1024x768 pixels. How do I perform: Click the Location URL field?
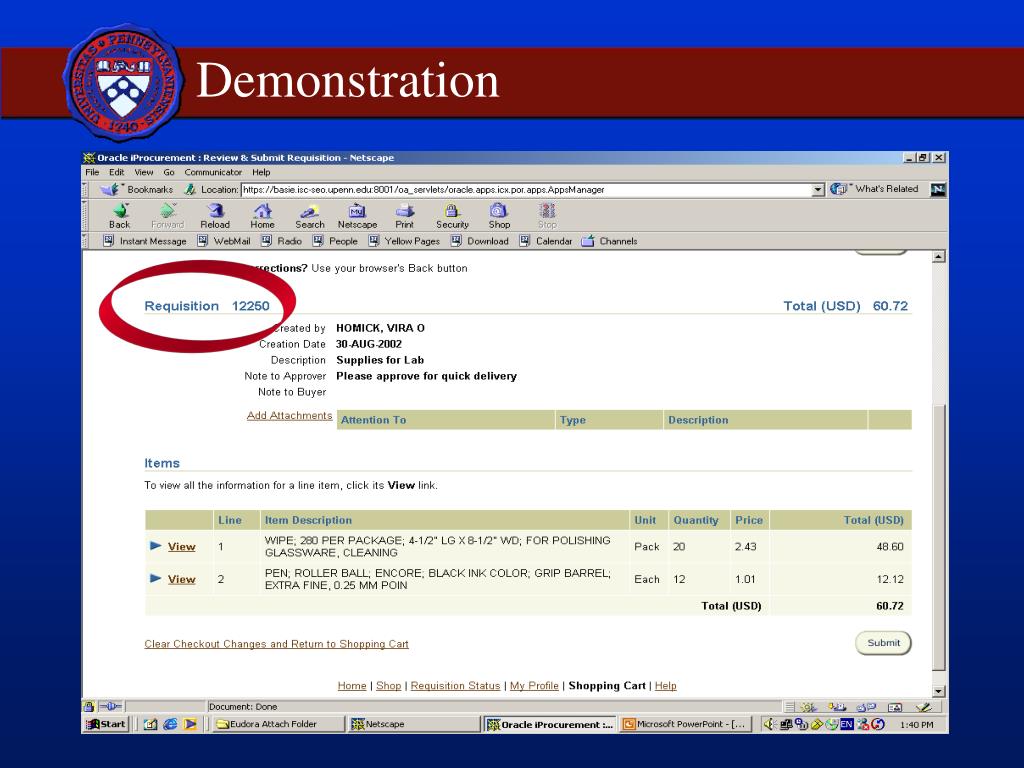(x=526, y=189)
